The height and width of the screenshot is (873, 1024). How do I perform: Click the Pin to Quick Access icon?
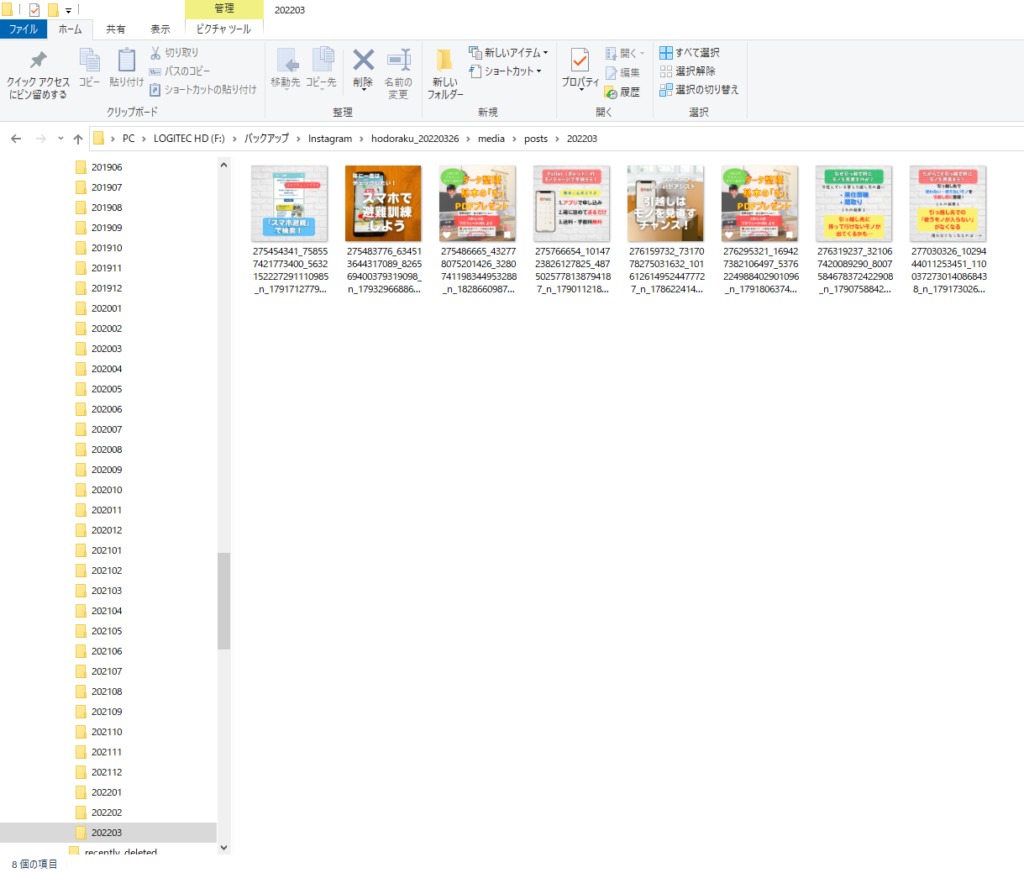[x=38, y=62]
